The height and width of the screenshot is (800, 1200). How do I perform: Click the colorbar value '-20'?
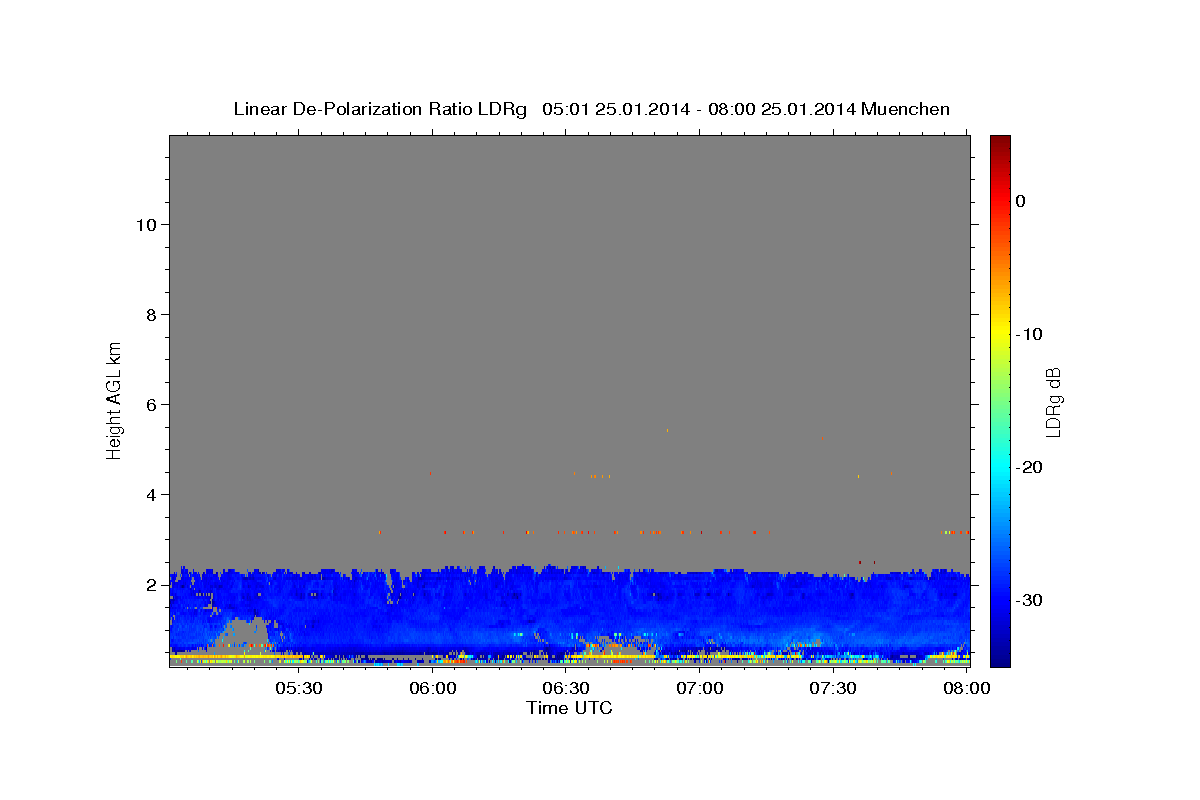[1028, 467]
